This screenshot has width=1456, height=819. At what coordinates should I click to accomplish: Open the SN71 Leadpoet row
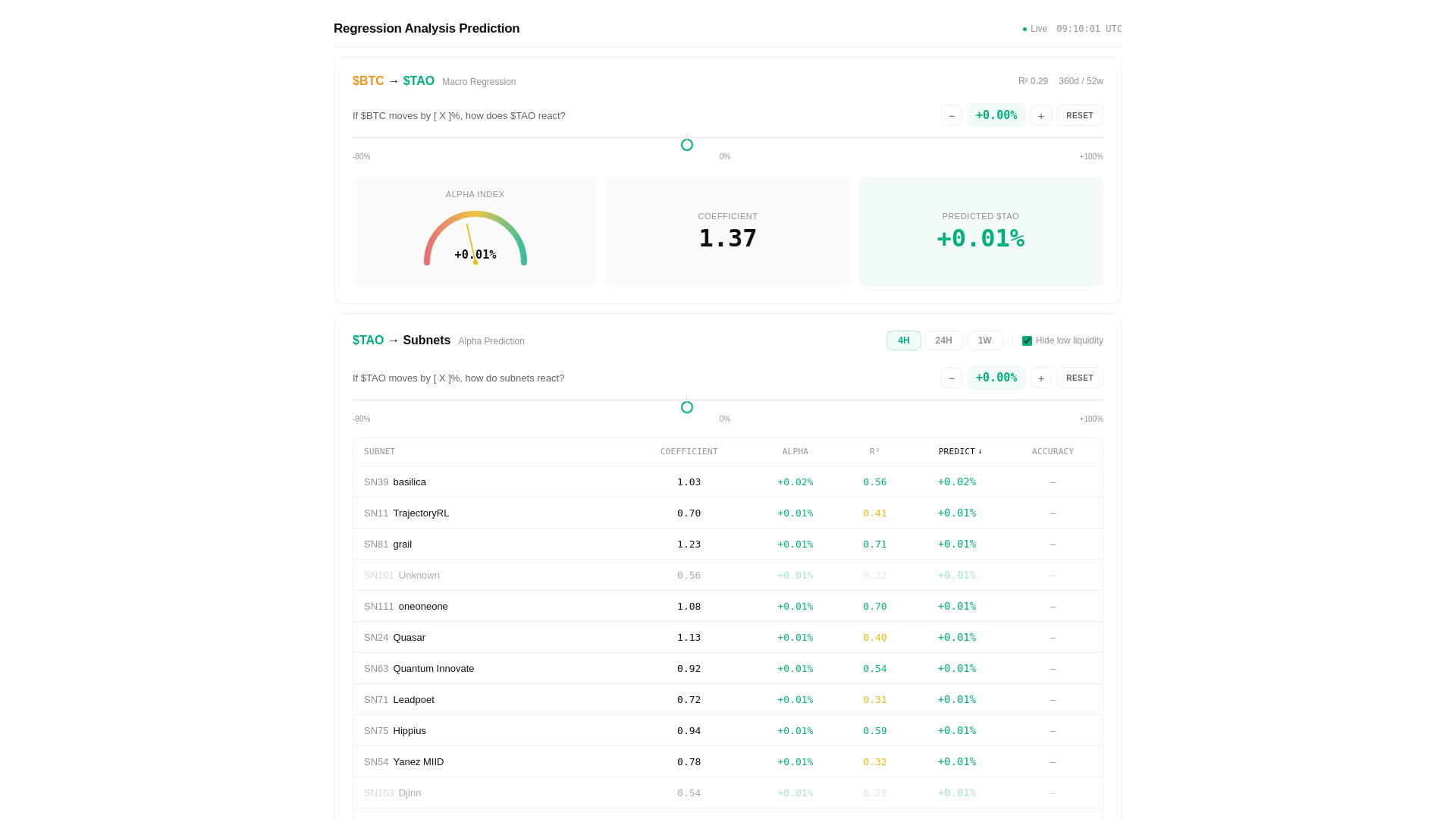tap(728, 699)
